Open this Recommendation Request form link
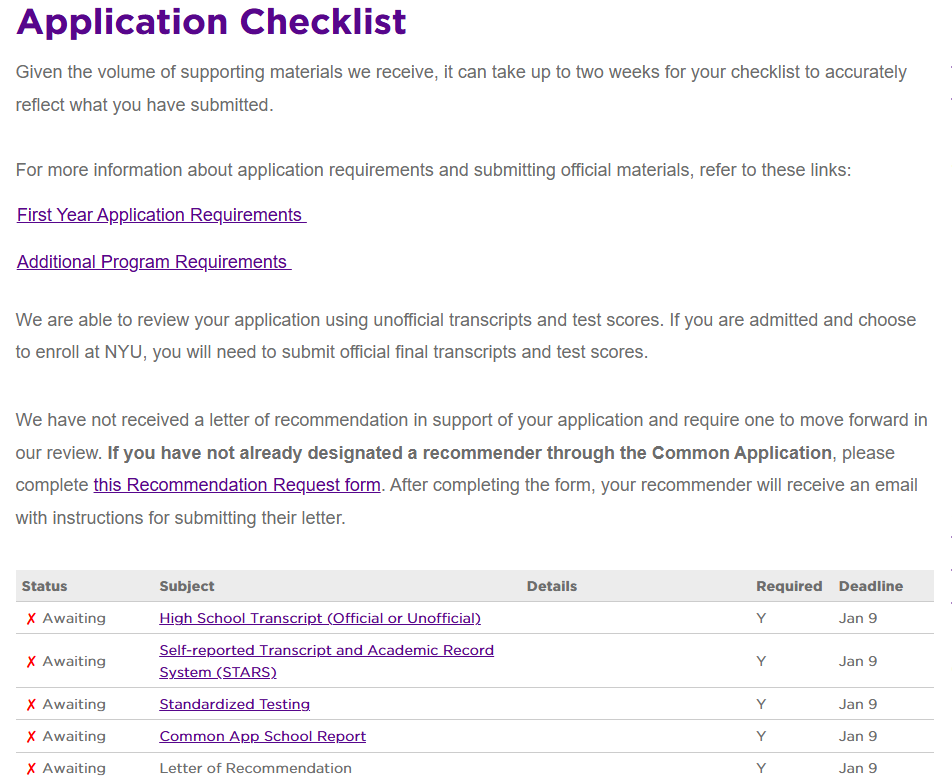952x781 pixels. pos(237,485)
